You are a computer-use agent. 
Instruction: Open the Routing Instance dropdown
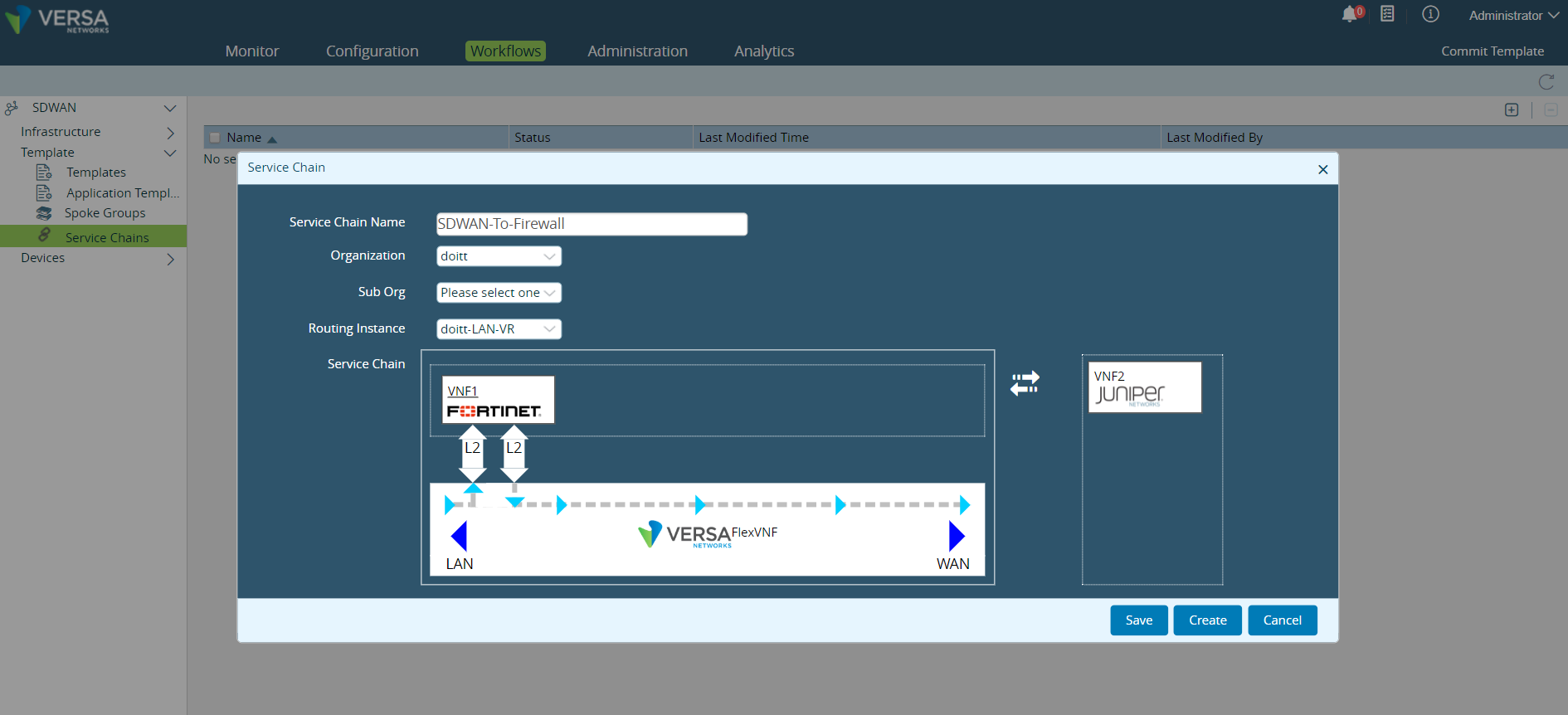pyautogui.click(x=499, y=329)
